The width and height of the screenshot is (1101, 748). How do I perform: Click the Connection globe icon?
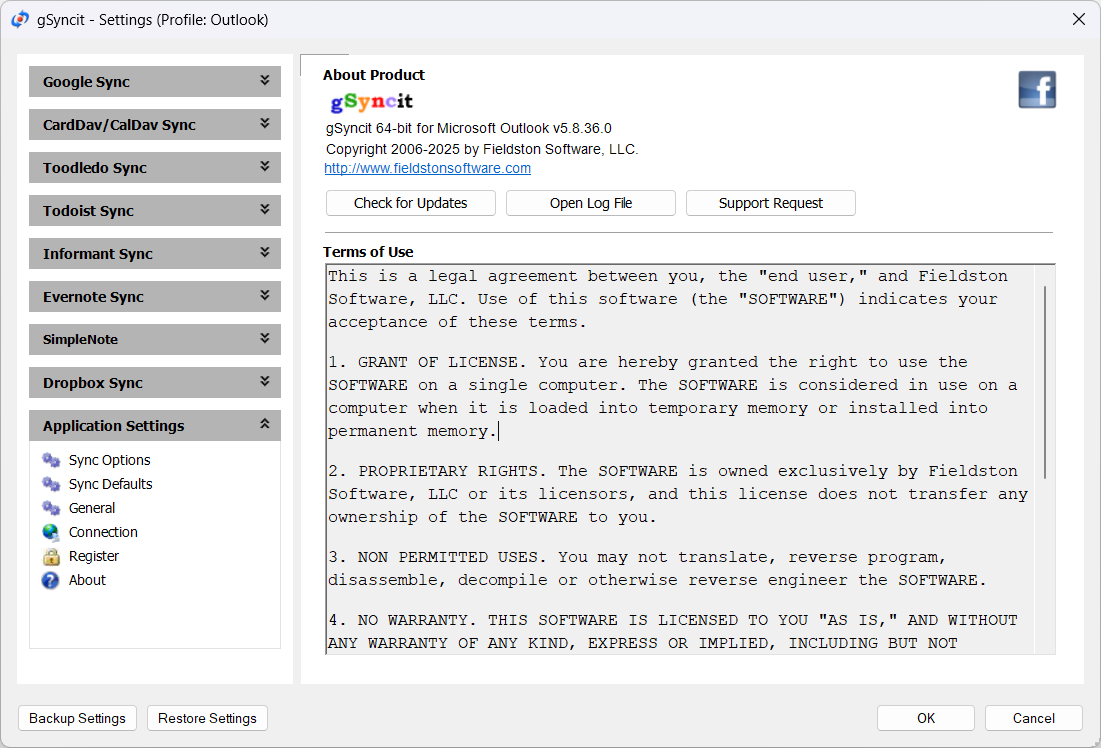click(x=51, y=532)
